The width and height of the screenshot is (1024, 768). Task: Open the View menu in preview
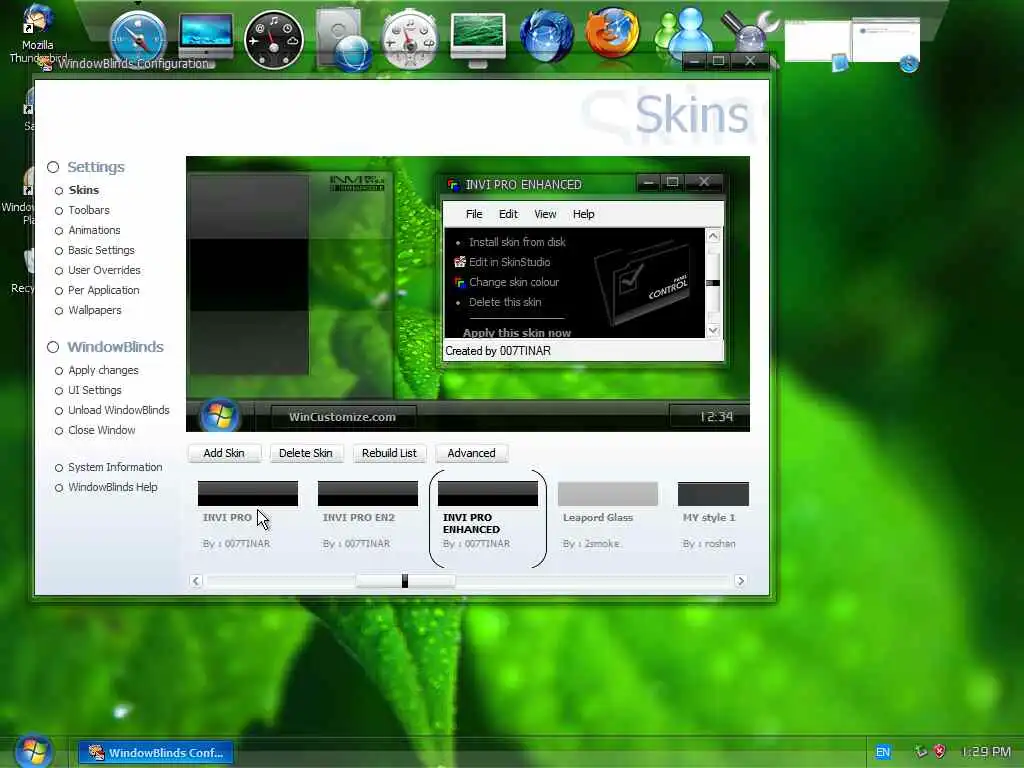coord(545,214)
